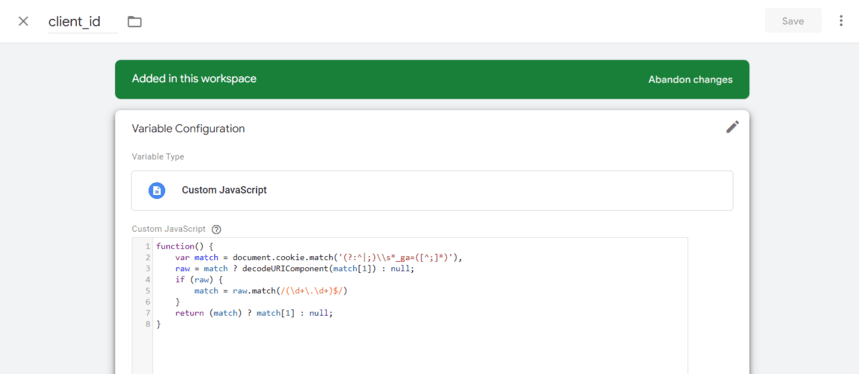Click the raw.match regex code line
Screen dimensions: 859x374
pos(271,291)
